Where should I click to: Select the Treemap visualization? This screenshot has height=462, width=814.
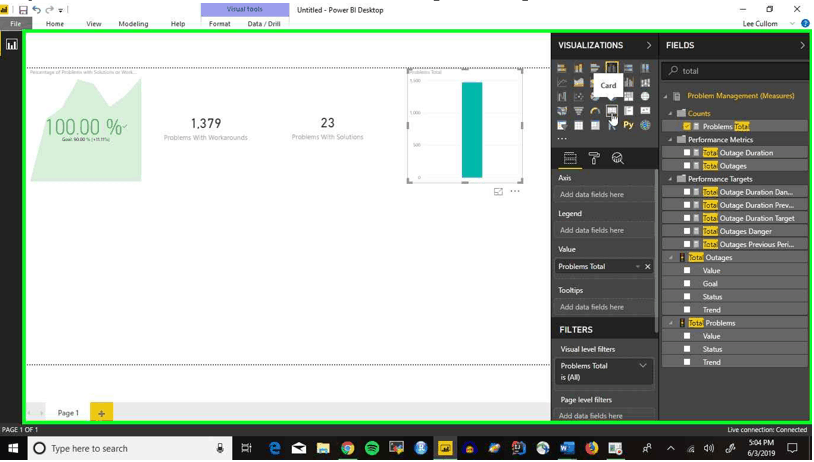point(628,97)
